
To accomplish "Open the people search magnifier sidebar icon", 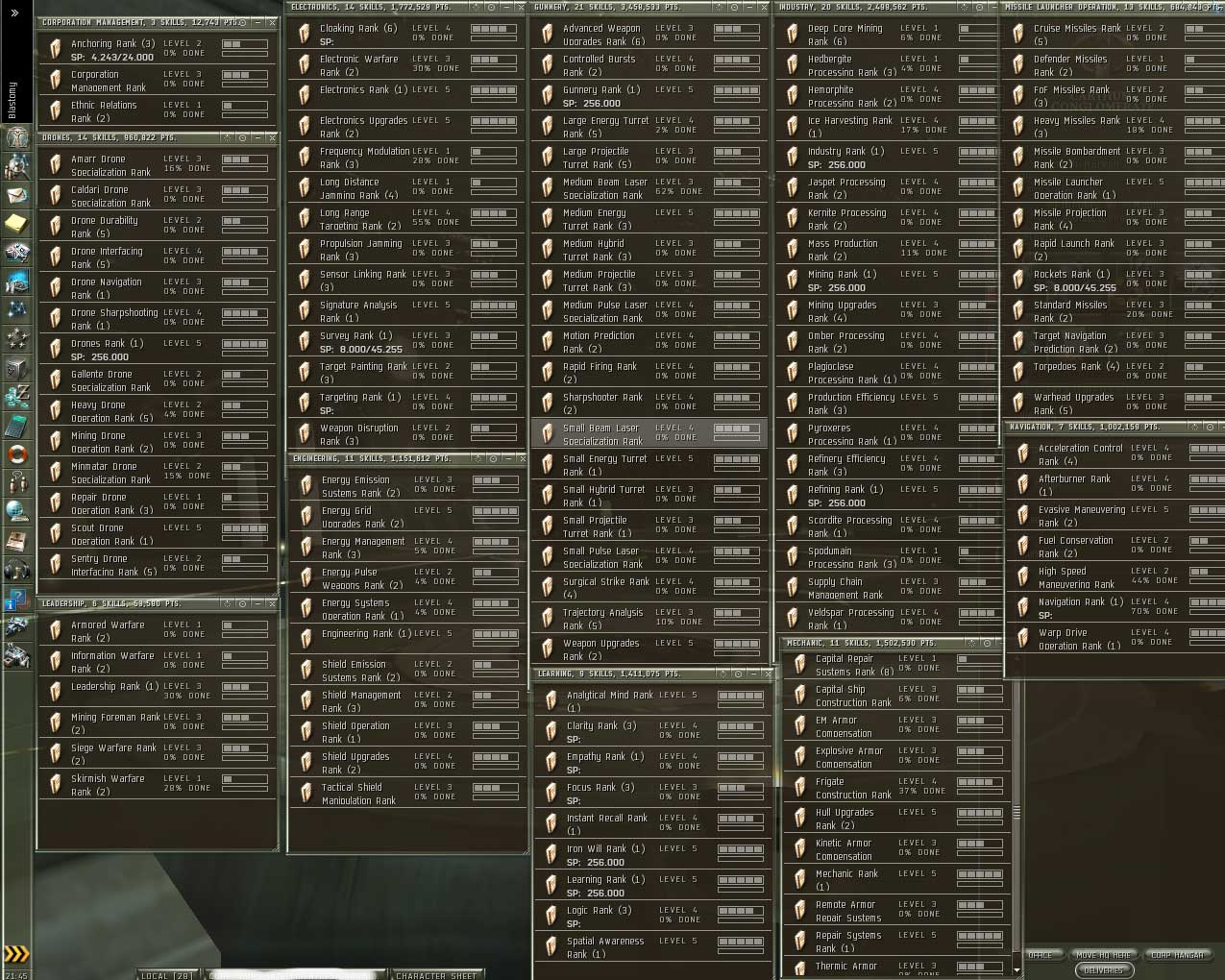I will point(16,166).
